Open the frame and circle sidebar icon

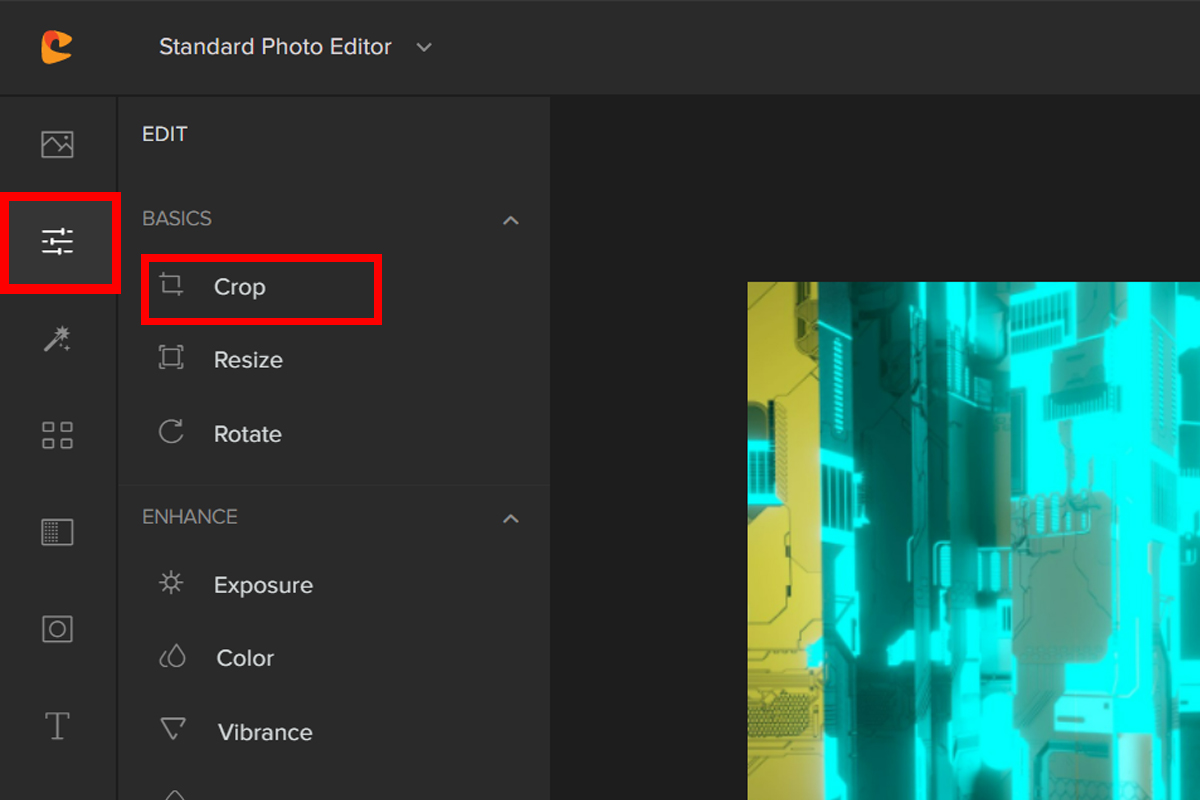tap(57, 629)
